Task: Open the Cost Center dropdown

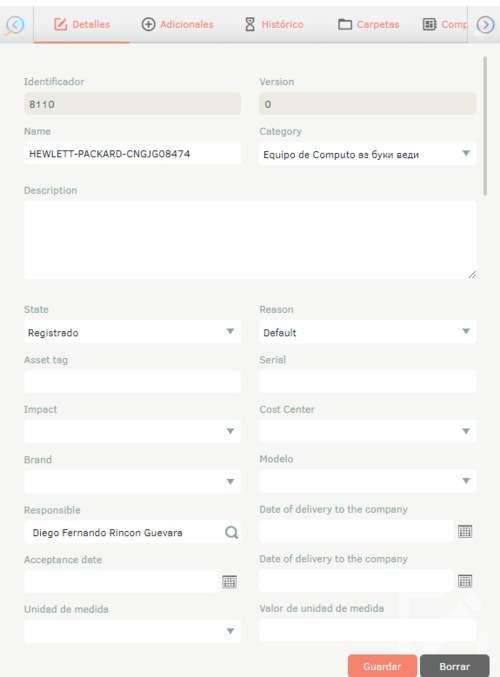Action: (x=367, y=431)
